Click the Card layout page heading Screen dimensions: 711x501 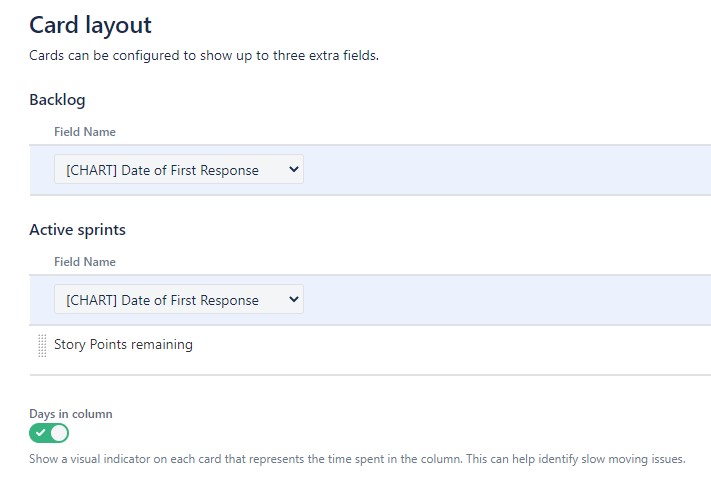tap(90, 25)
